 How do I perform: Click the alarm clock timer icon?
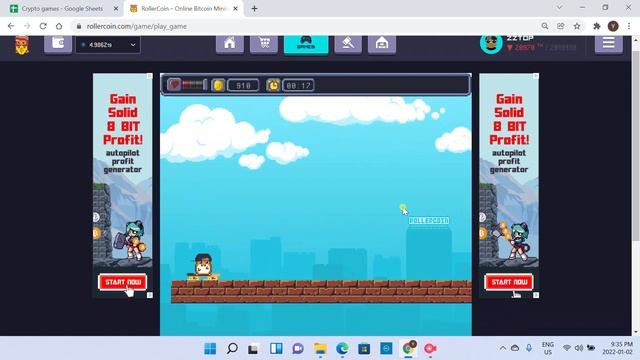pos(273,85)
